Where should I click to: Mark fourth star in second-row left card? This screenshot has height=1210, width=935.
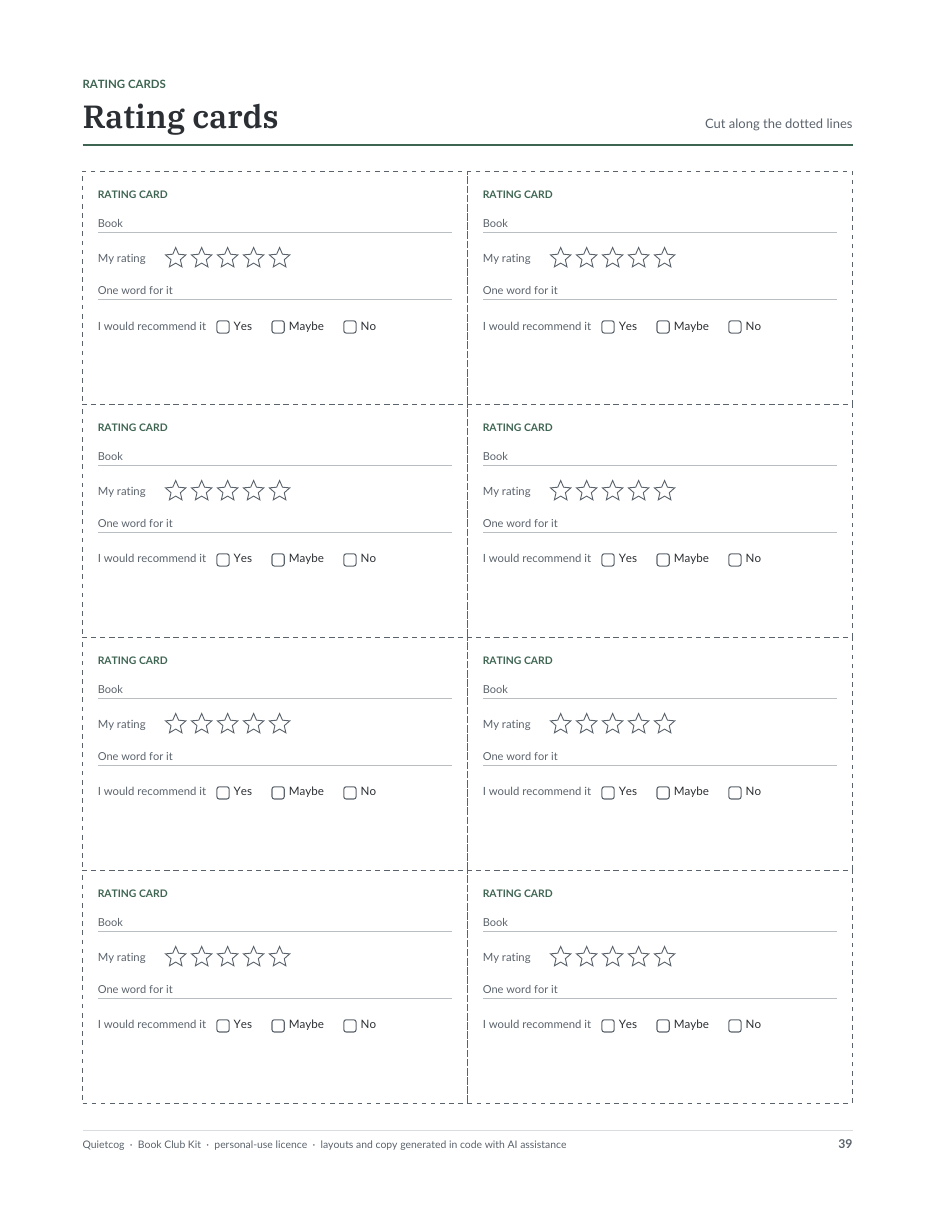pyautogui.click(x=254, y=491)
